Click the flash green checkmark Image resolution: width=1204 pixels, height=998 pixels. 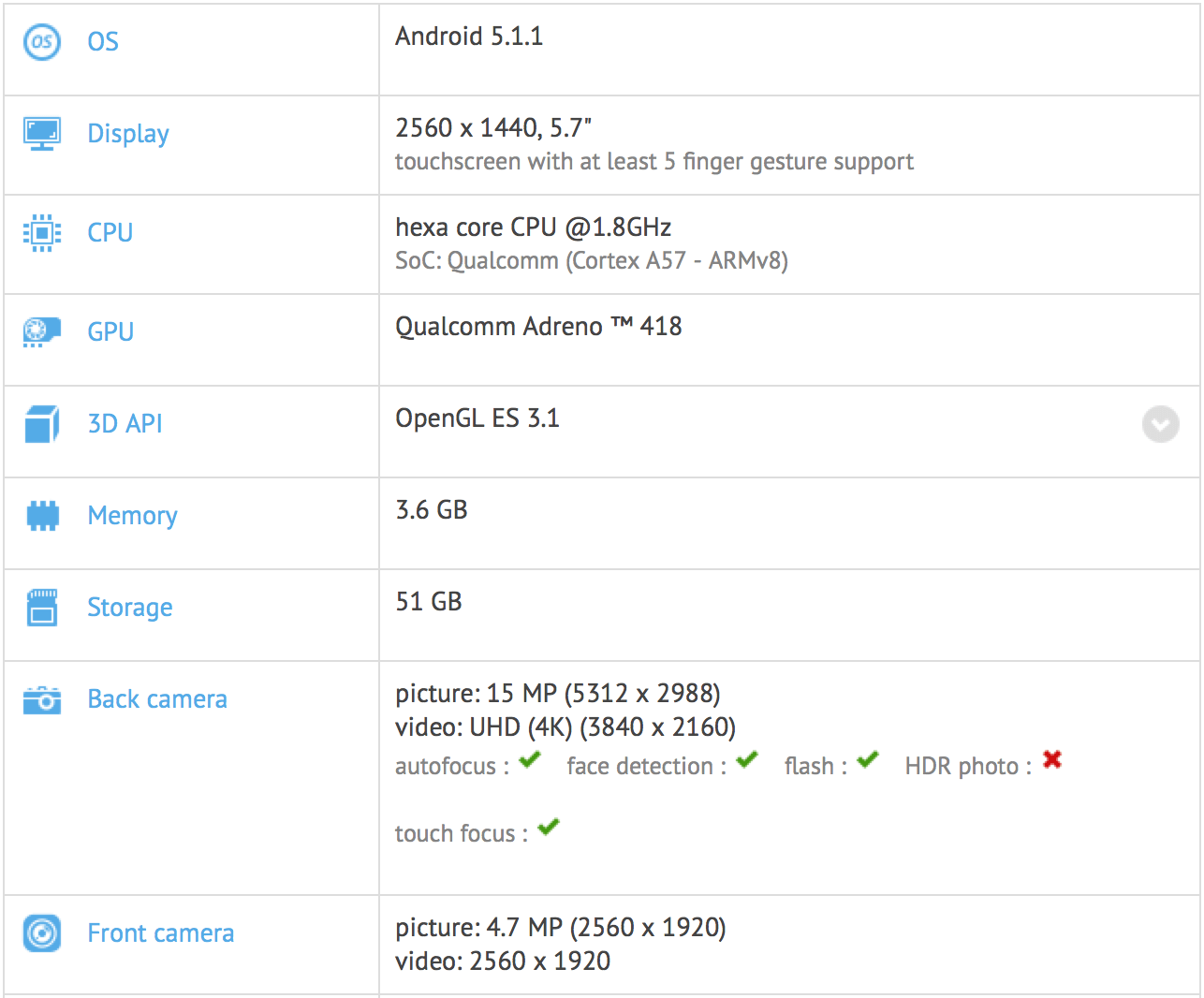868,759
